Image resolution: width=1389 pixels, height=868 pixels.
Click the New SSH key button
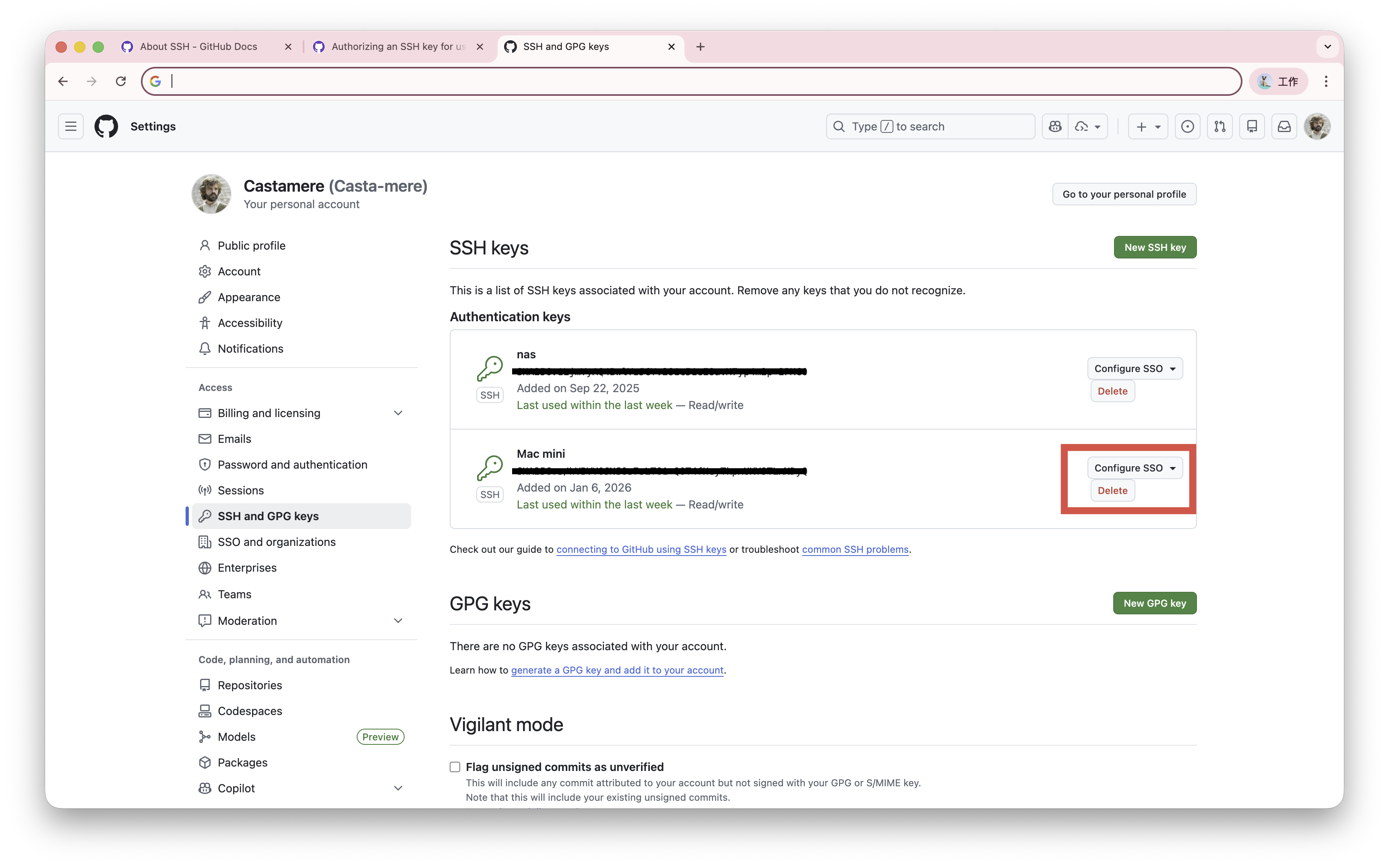pyautogui.click(x=1155, y=248)
